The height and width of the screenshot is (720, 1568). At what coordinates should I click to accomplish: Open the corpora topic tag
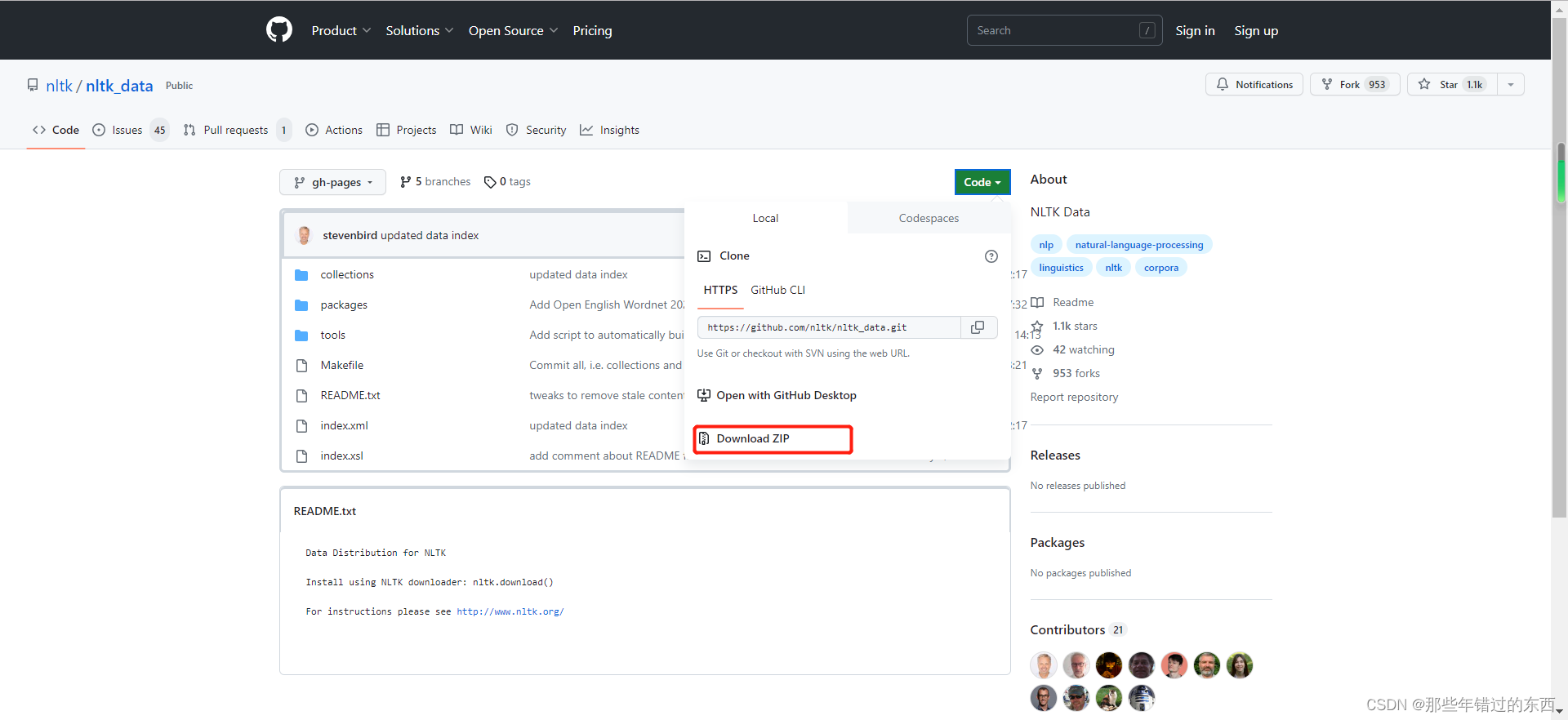point(1160,268)
